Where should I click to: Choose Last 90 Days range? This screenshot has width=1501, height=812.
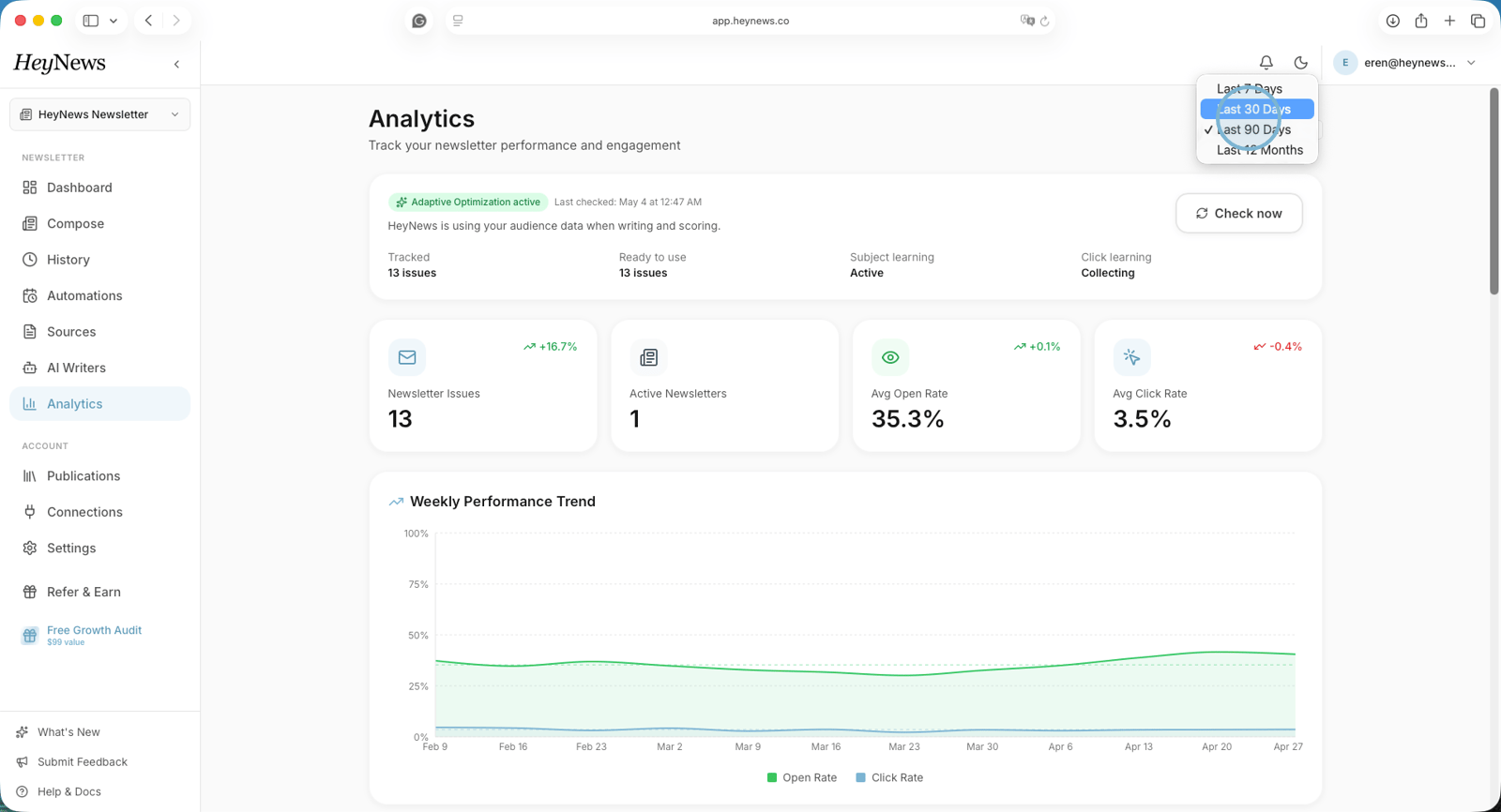[1257, 130]
